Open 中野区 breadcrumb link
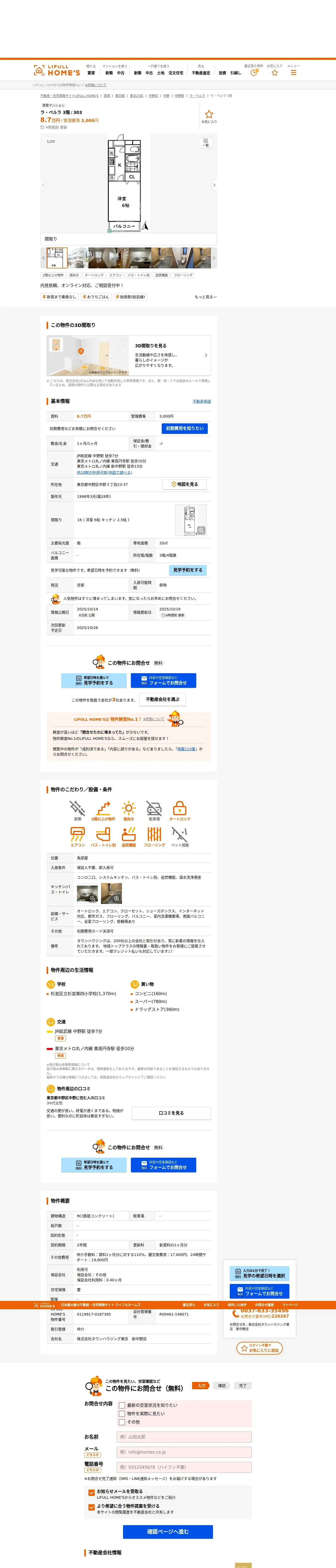The image size is (336, 1568). click(153, 96)
